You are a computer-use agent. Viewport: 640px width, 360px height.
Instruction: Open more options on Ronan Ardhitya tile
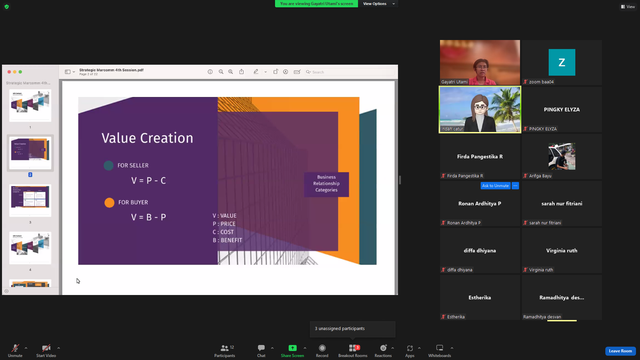point(515,186)
